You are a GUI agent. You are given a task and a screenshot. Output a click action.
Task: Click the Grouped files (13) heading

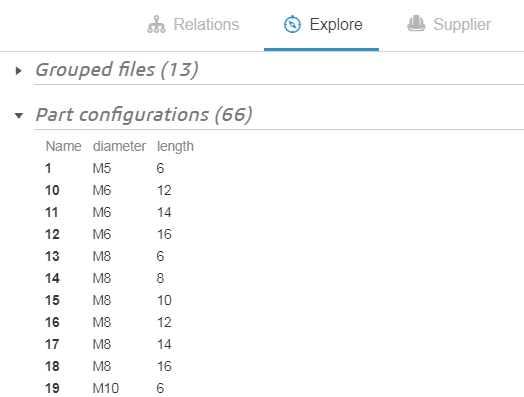click(x=117, y=70)
